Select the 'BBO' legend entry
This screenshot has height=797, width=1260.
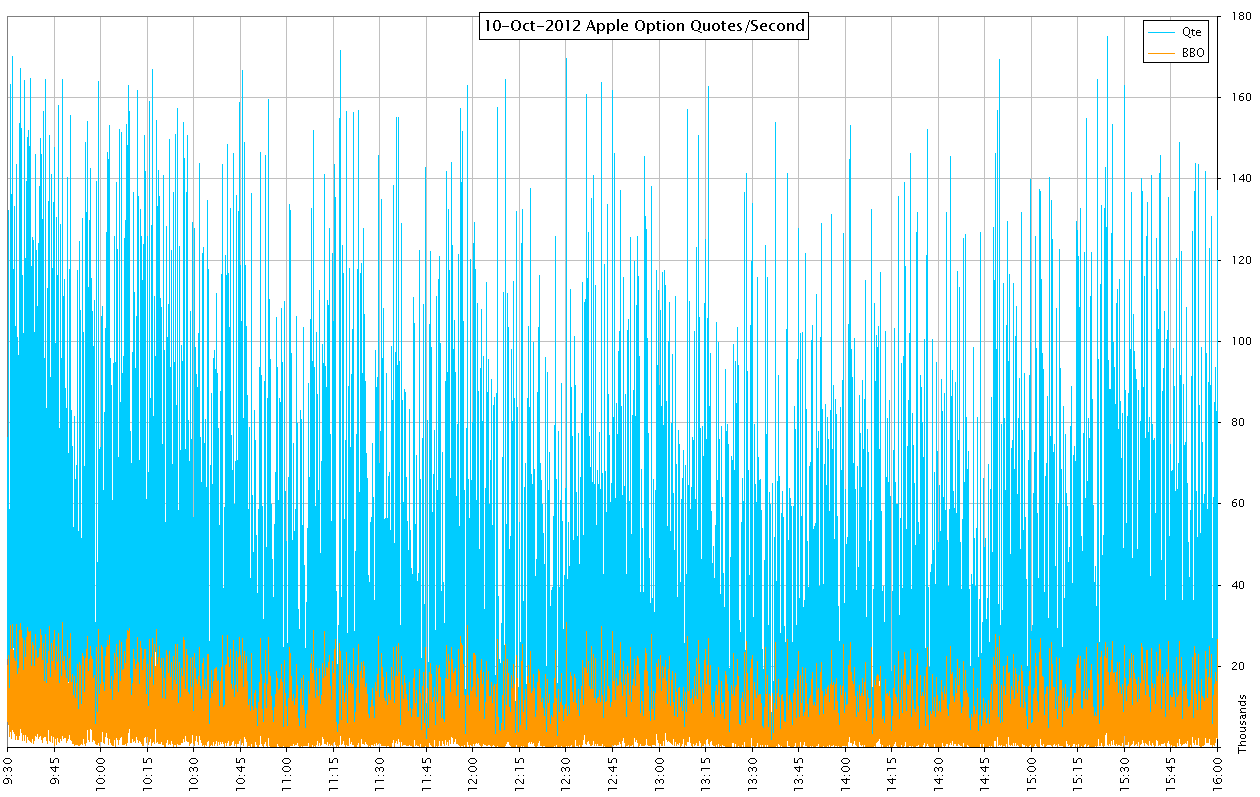click(x=1194, y=53)
